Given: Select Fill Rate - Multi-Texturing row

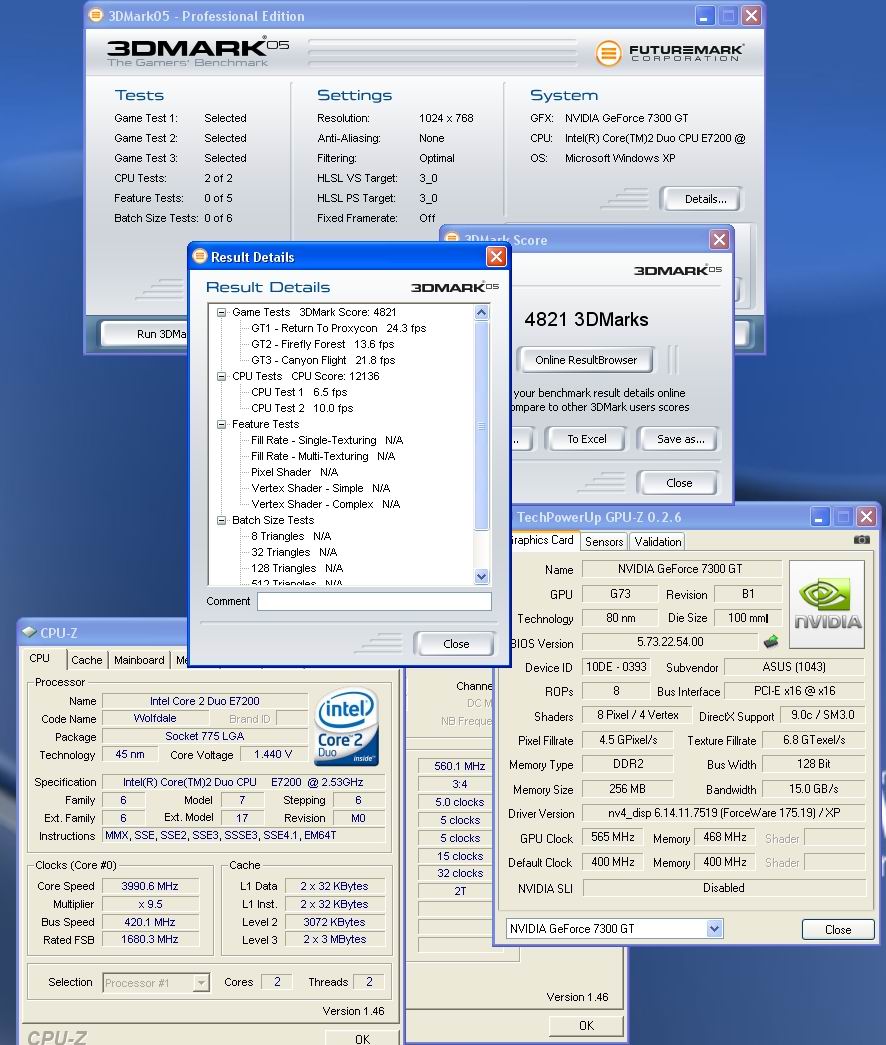Looking at the screenshot, I should (x=323, y=456).
